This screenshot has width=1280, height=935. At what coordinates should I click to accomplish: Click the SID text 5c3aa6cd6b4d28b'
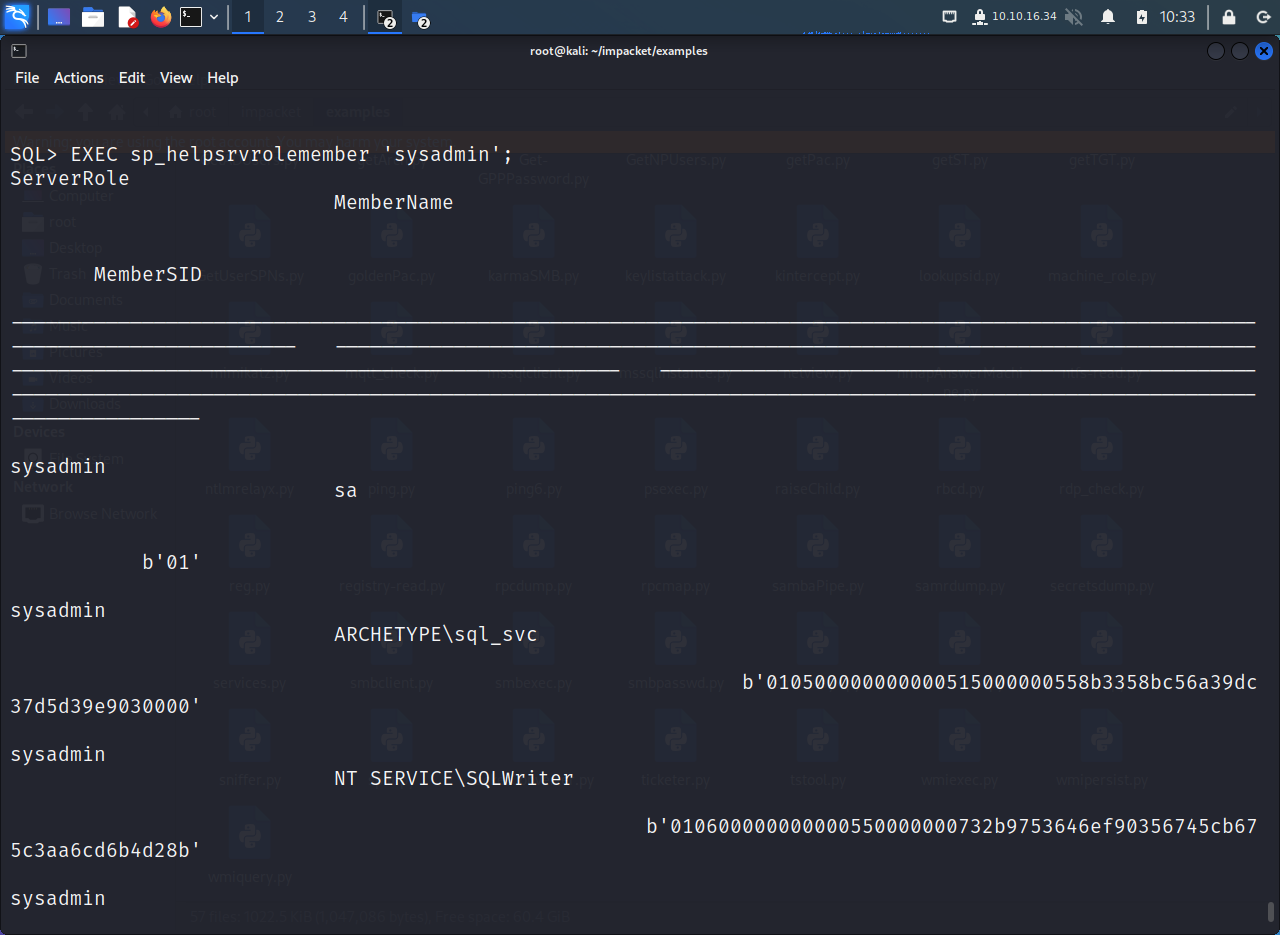point(106,851)
